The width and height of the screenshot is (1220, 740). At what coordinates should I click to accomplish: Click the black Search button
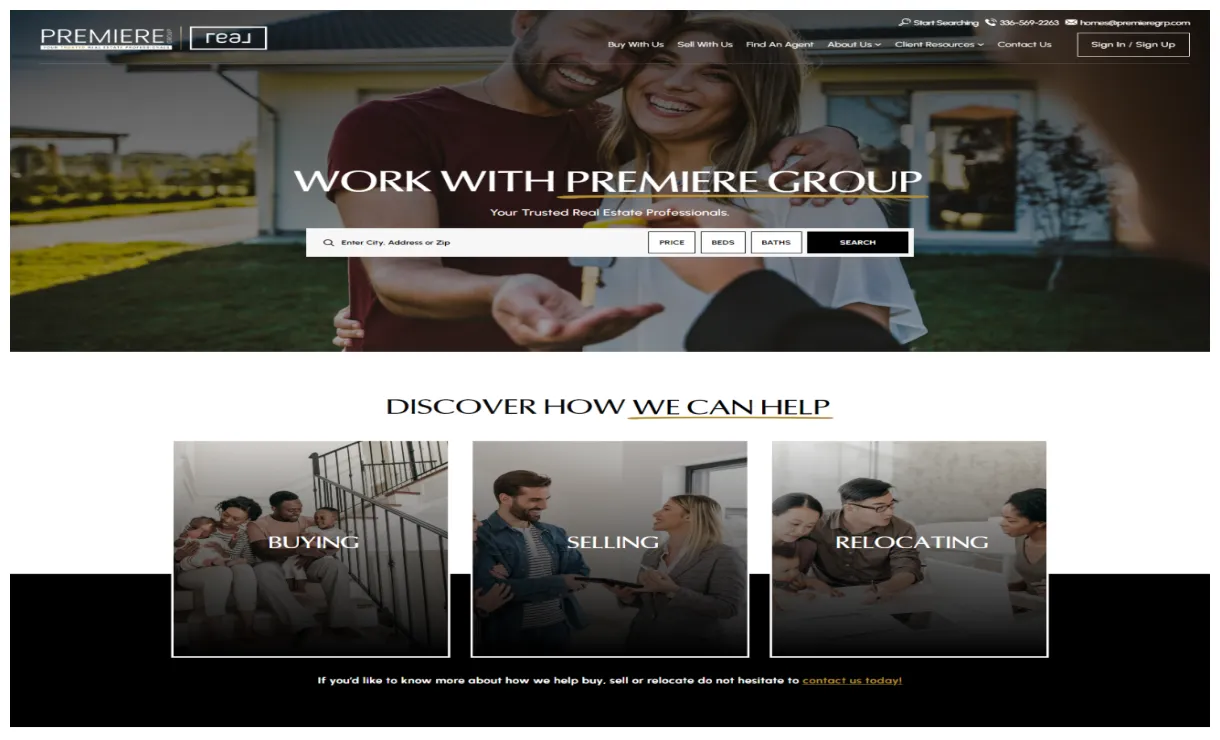tap(858, 242)
